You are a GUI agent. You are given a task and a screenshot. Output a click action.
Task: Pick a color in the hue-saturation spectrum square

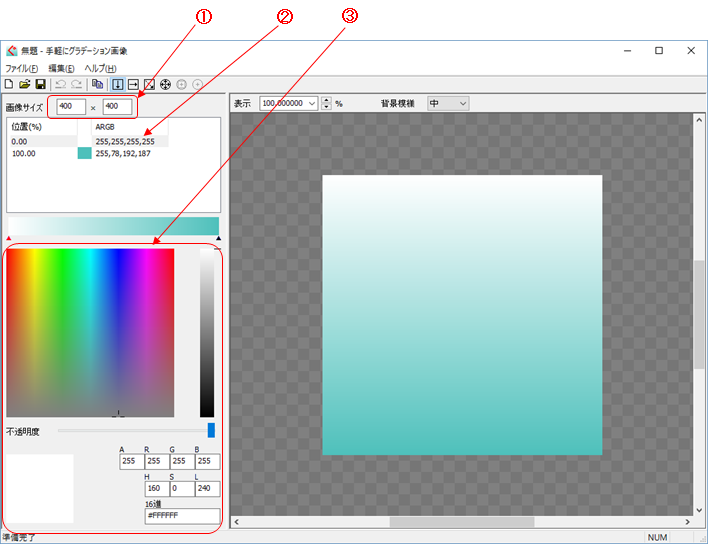90,333
